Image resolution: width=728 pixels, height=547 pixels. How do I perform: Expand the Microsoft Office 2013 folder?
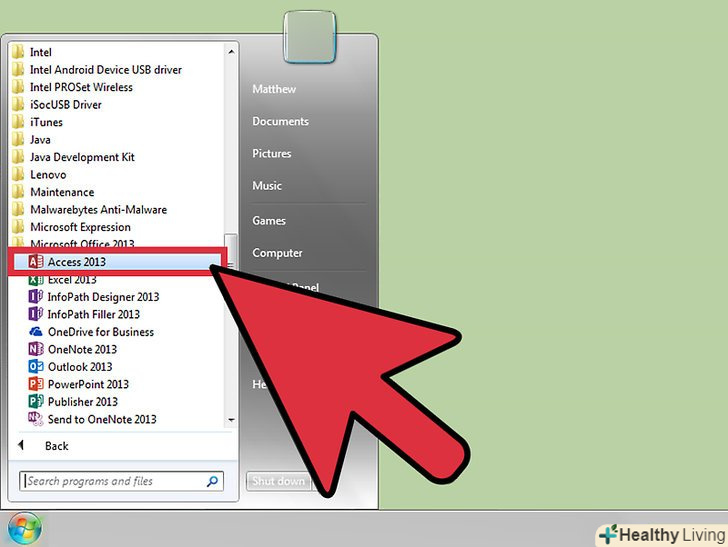tap(82, 243)
